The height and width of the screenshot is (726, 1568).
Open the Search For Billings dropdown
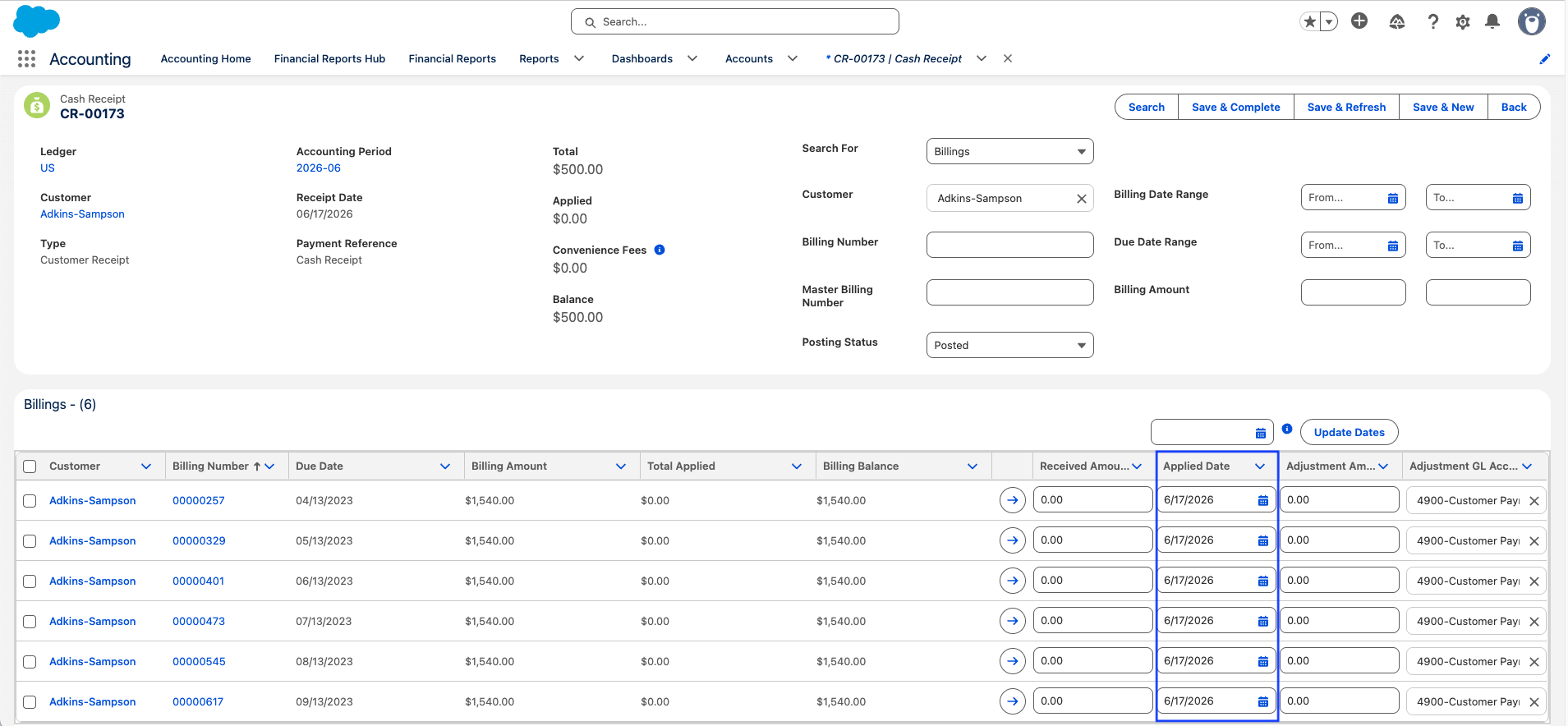tap(1009, 151)
